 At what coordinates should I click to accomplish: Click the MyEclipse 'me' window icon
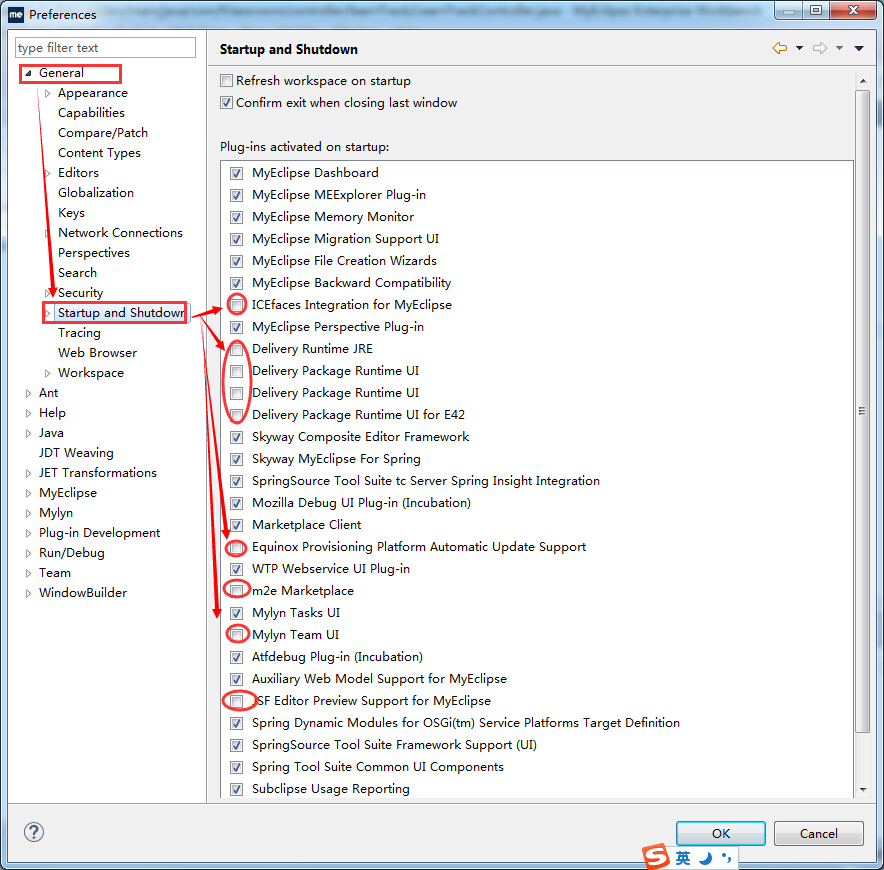16,14
